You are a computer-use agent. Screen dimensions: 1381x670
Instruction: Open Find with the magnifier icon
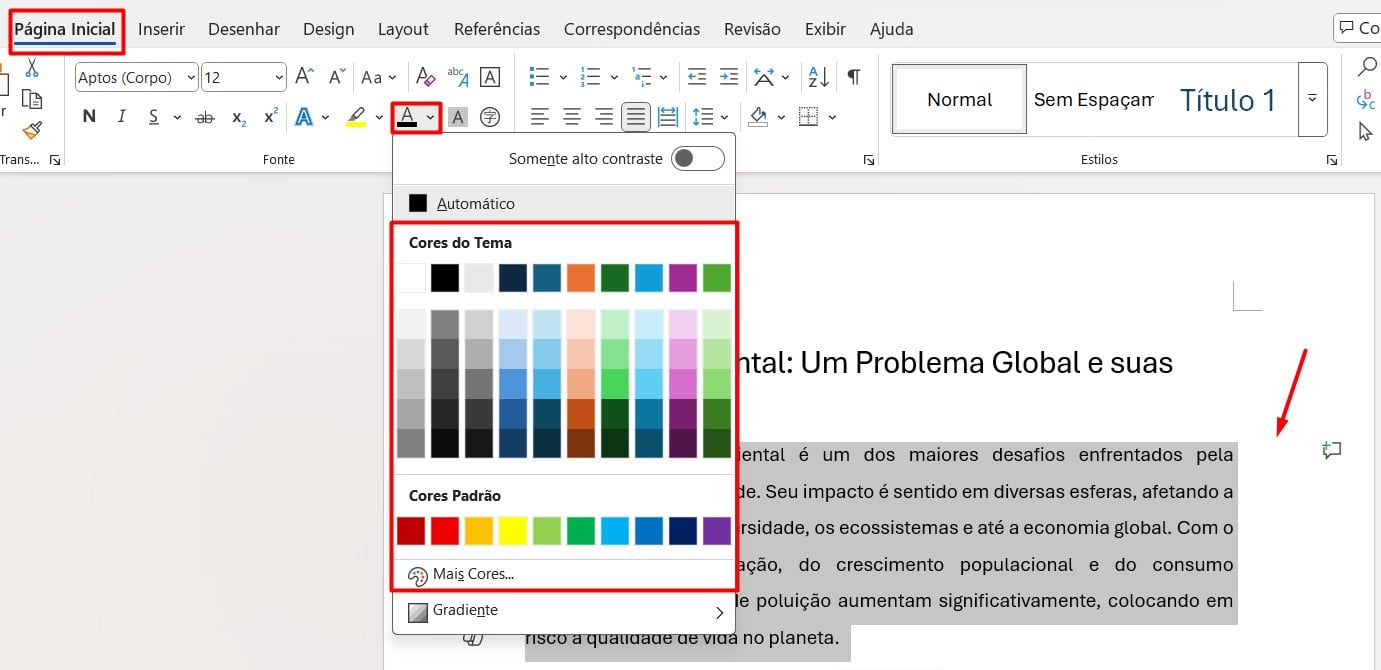pos(1366,67)
